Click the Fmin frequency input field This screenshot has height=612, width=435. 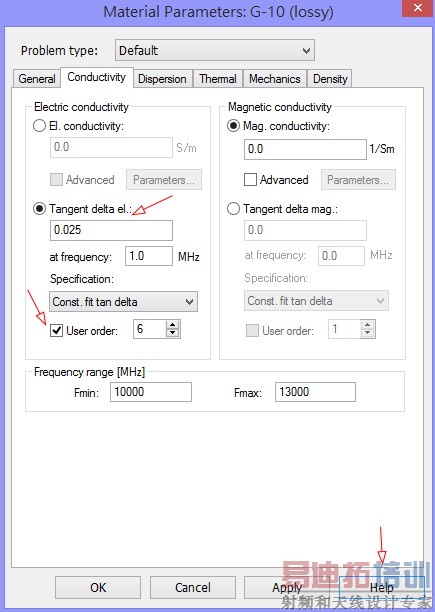(151, 392)
